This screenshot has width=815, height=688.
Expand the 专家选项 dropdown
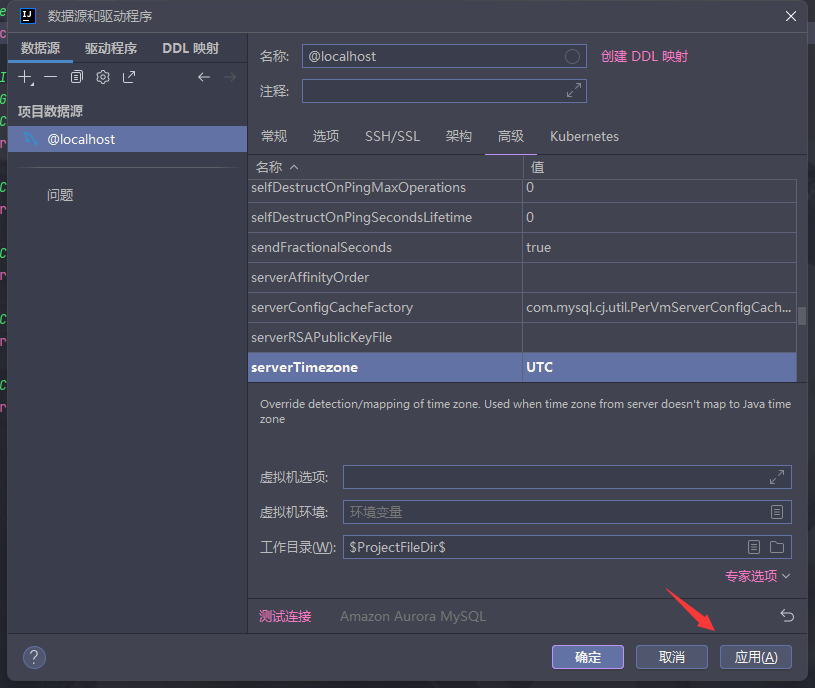pos(757,576)
